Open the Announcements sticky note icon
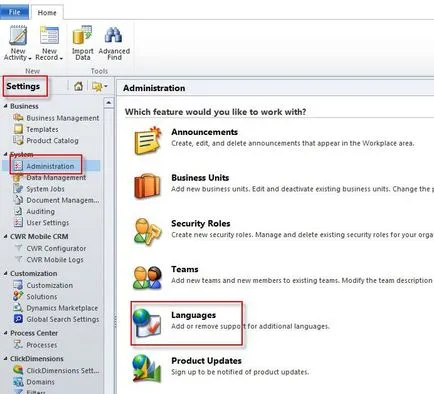Viewport: 434px width, 394px height. (147, 140)
